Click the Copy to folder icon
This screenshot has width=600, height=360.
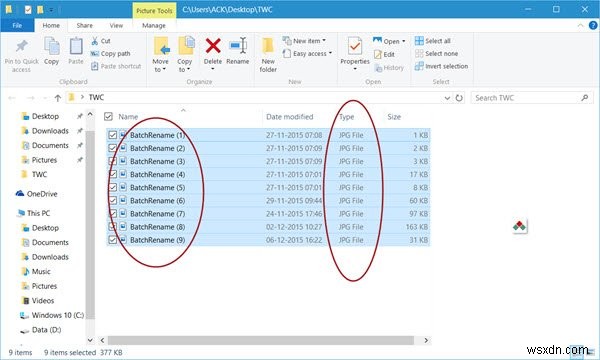186,46
